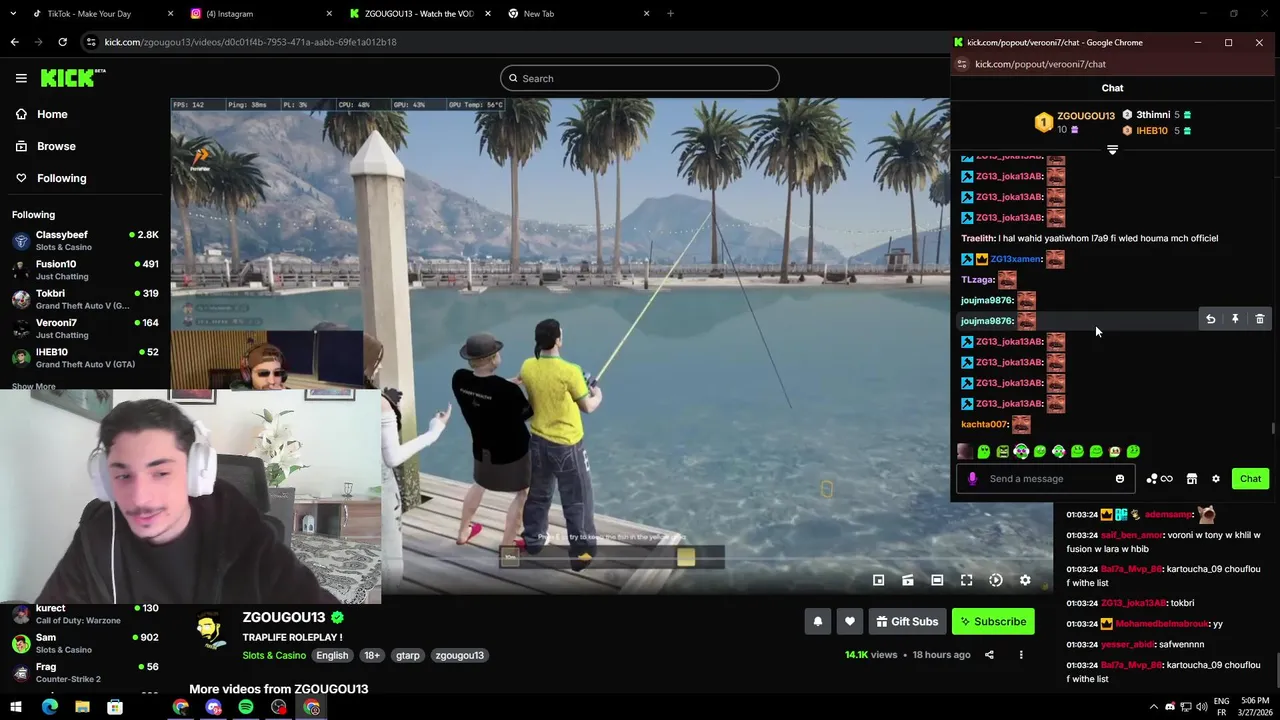Toggle the heart follow button
The image size is (1280, 720).
click(850, 622)
